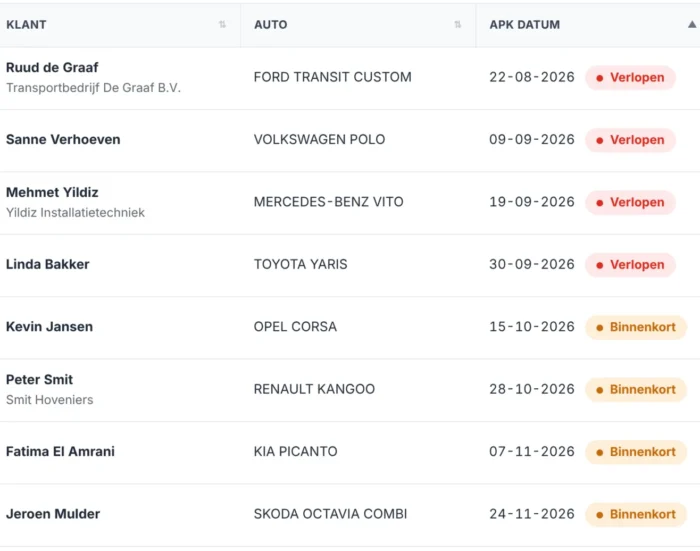700x551 pixels.
Task: Click Binnenkort badge for Renault Kangoo
Action: tap(636, 389)
